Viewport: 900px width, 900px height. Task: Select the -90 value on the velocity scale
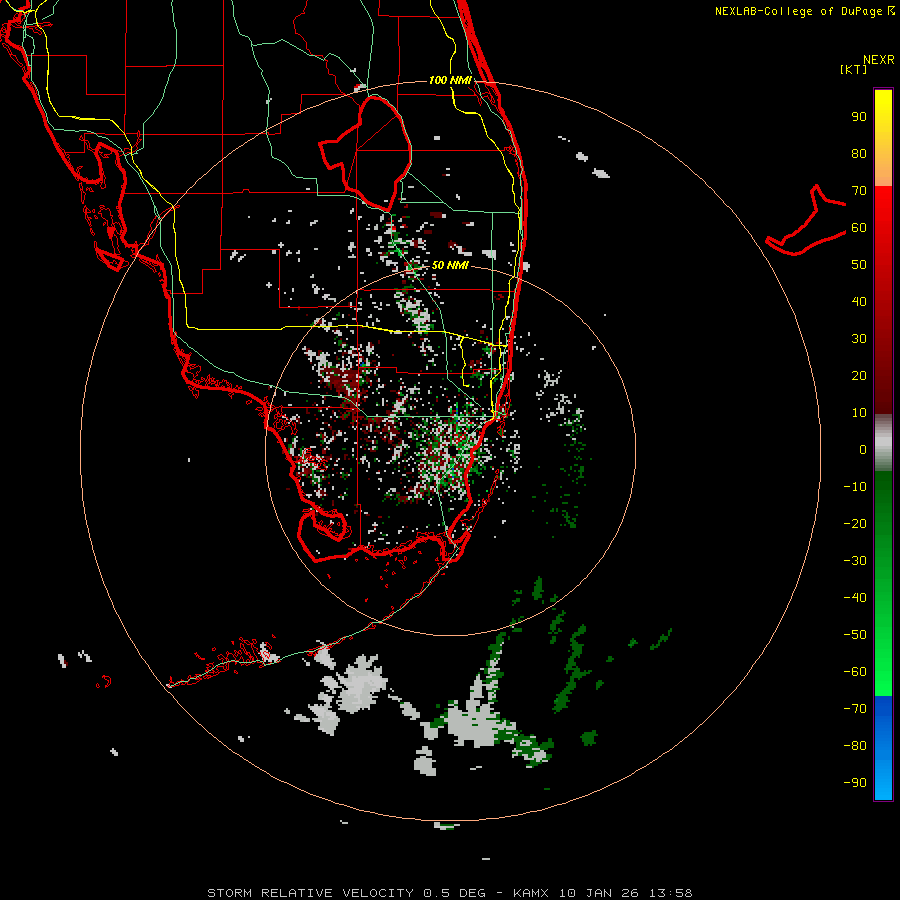tap(855, 783)
